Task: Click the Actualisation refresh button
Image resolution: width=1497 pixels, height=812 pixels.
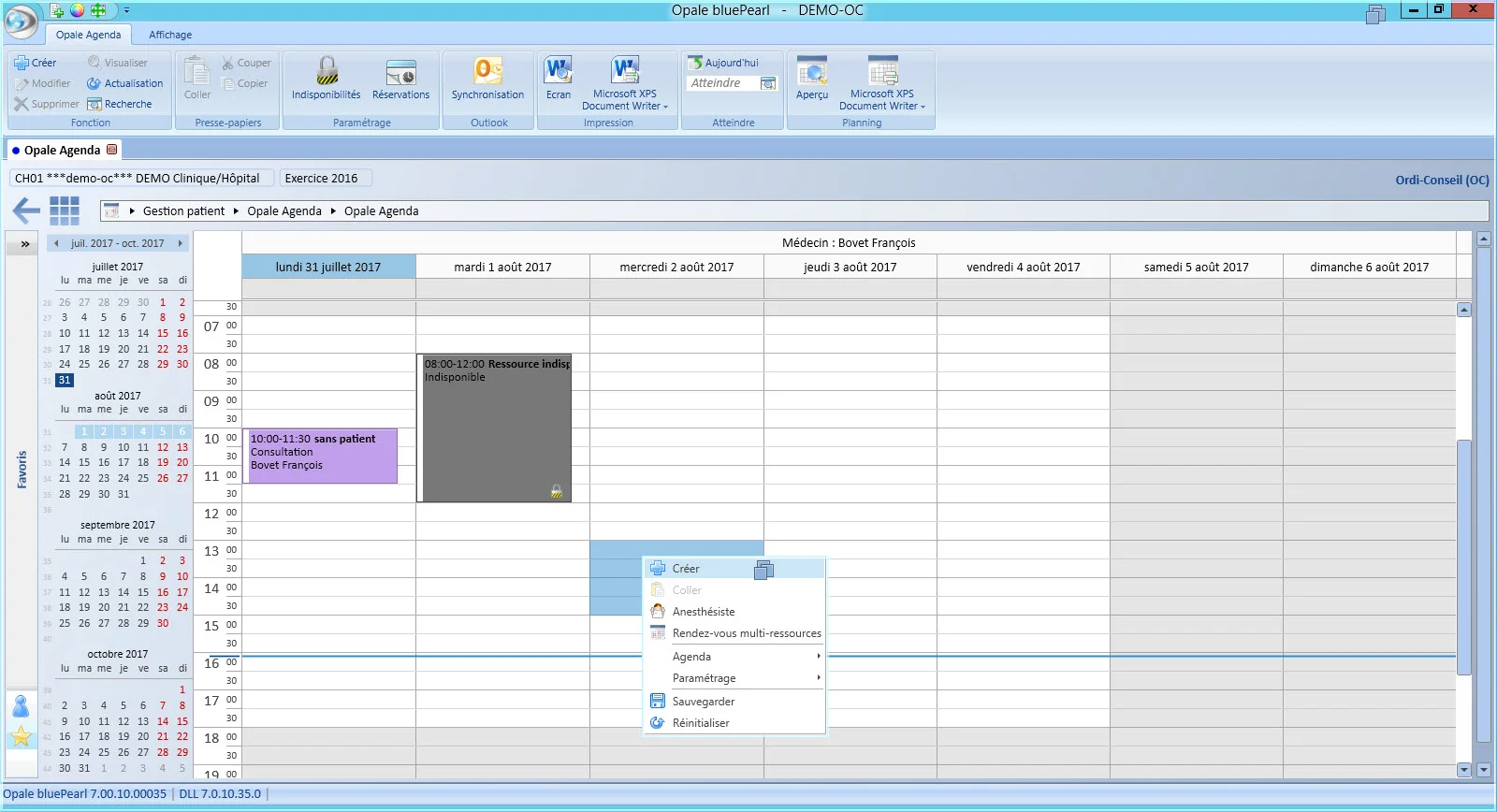Action: click(x=125, y=83)
